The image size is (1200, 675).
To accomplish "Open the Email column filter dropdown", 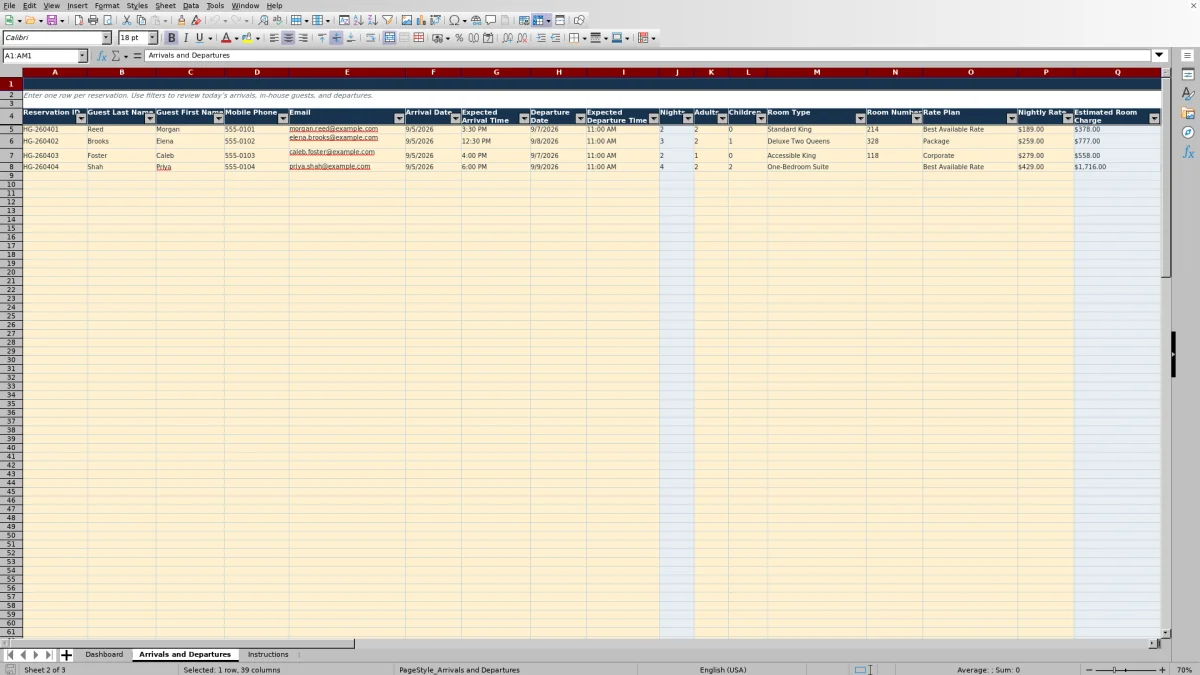I will (399, 118).
